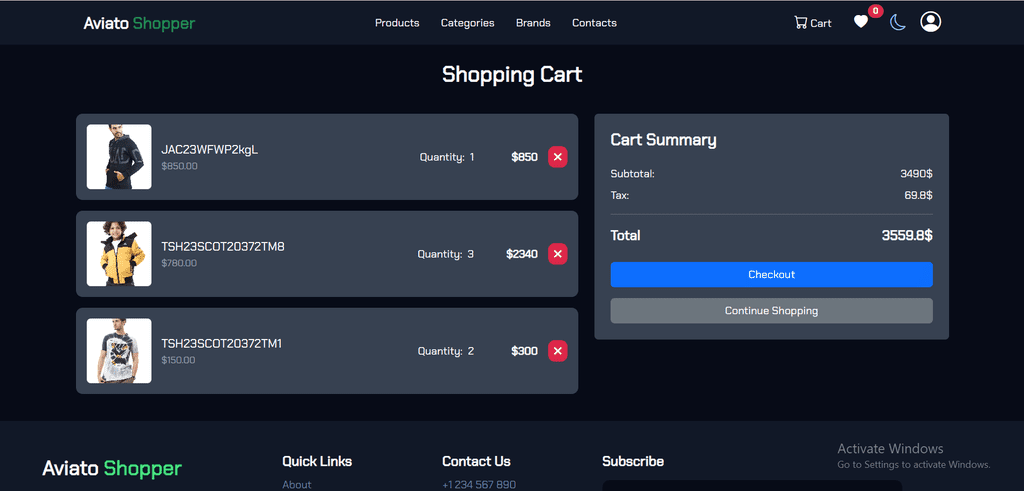Open the yellow jacket product thumbnail
This screenshot has height=491, width=1024.
click(x=119, y=254)
